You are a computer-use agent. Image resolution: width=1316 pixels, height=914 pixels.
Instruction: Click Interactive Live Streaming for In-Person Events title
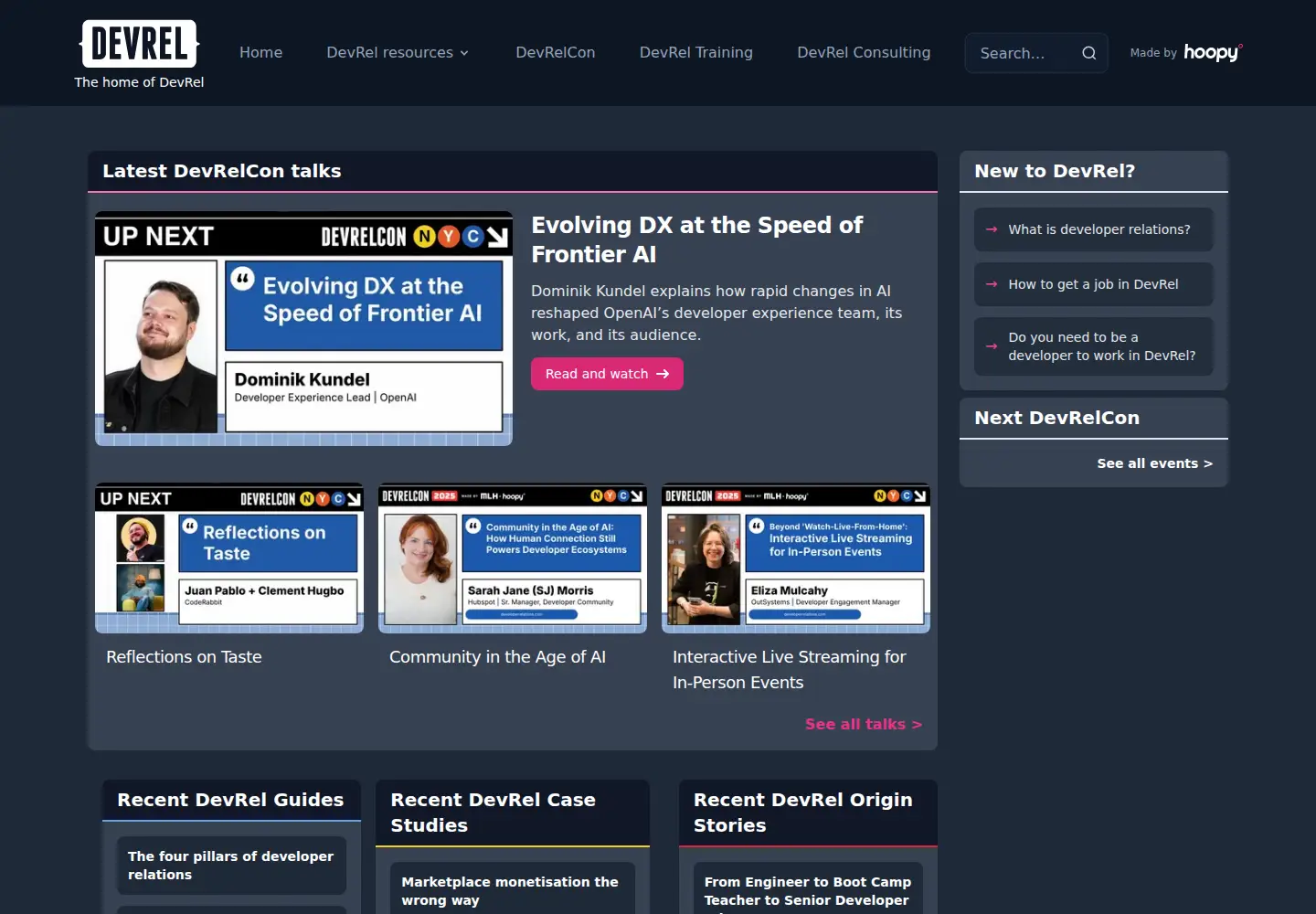(789, 669)
